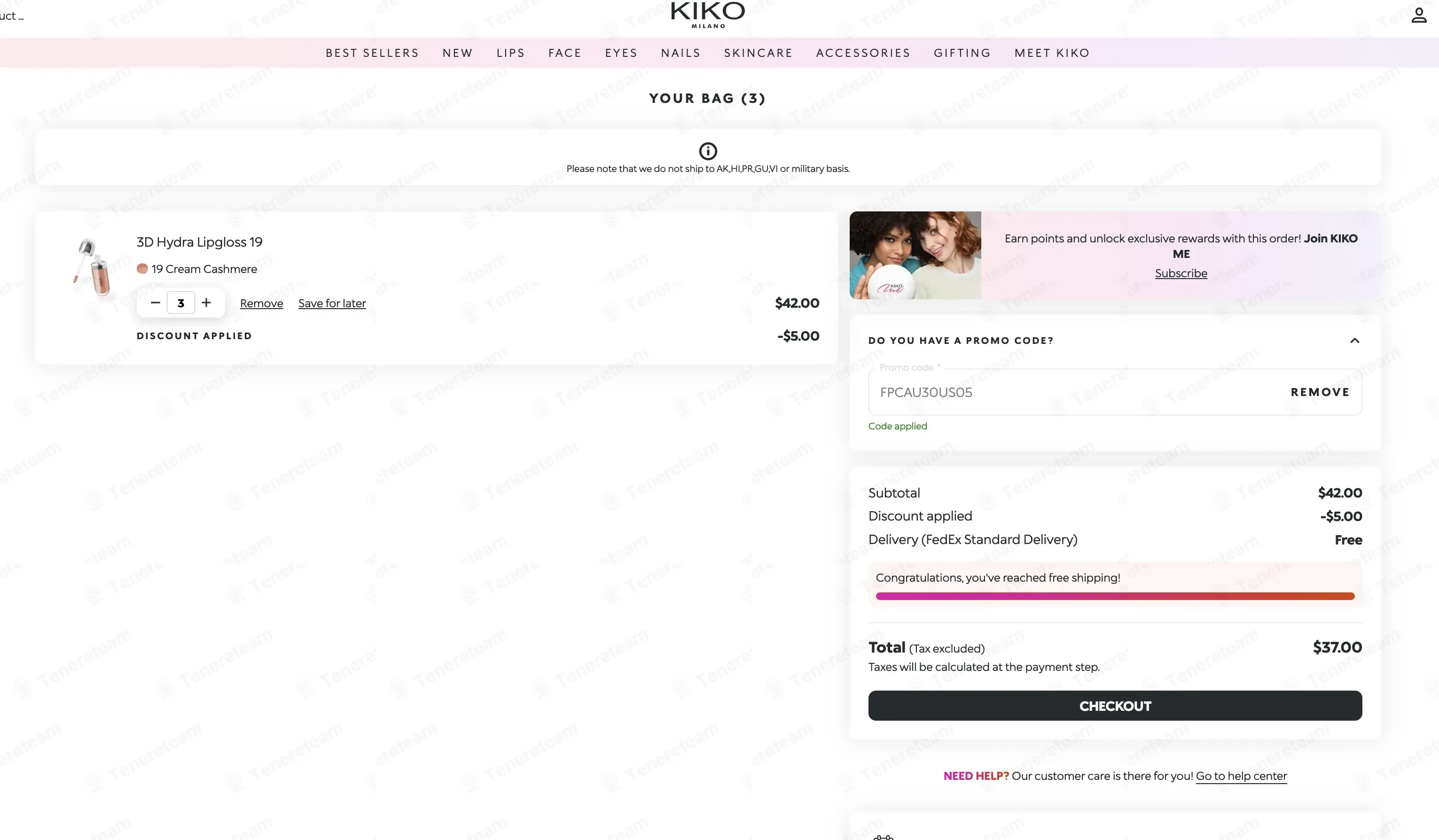Click the shipping info circle icon

[707, 151]
